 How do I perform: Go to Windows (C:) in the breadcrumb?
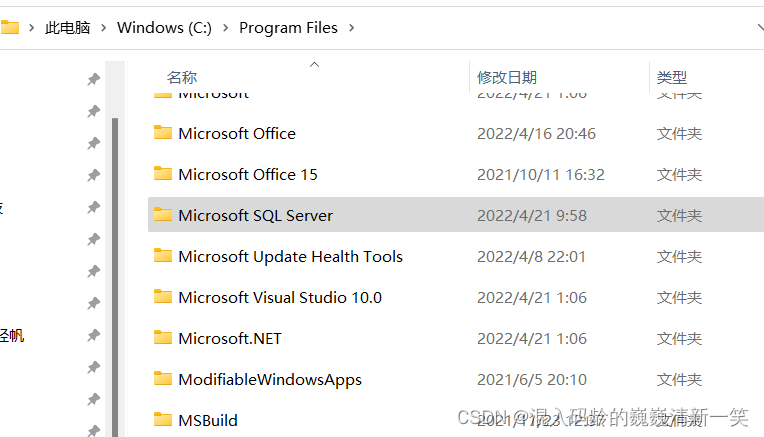click(x=164, y=28)
